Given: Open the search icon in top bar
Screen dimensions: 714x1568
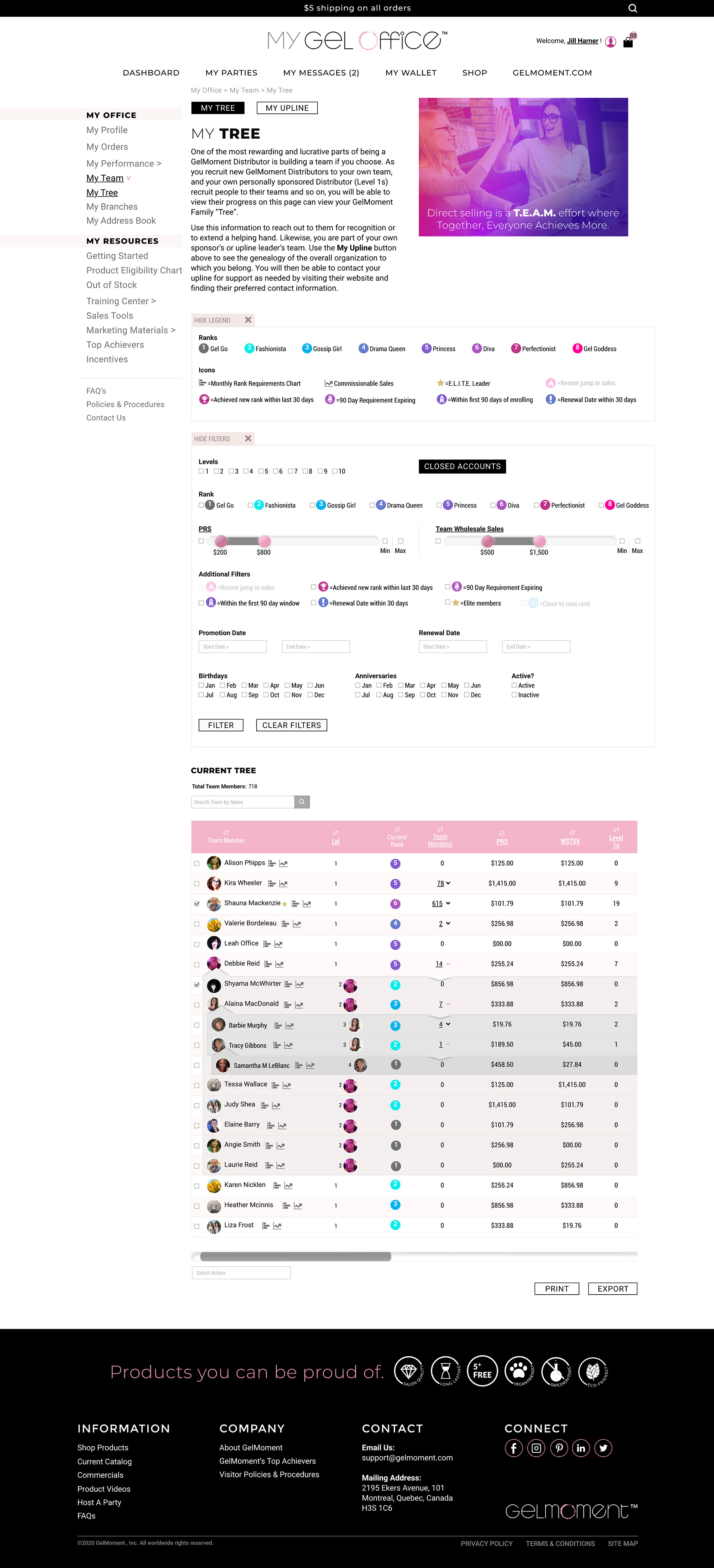Looking at the screenshot, I should tap(633, 8).
